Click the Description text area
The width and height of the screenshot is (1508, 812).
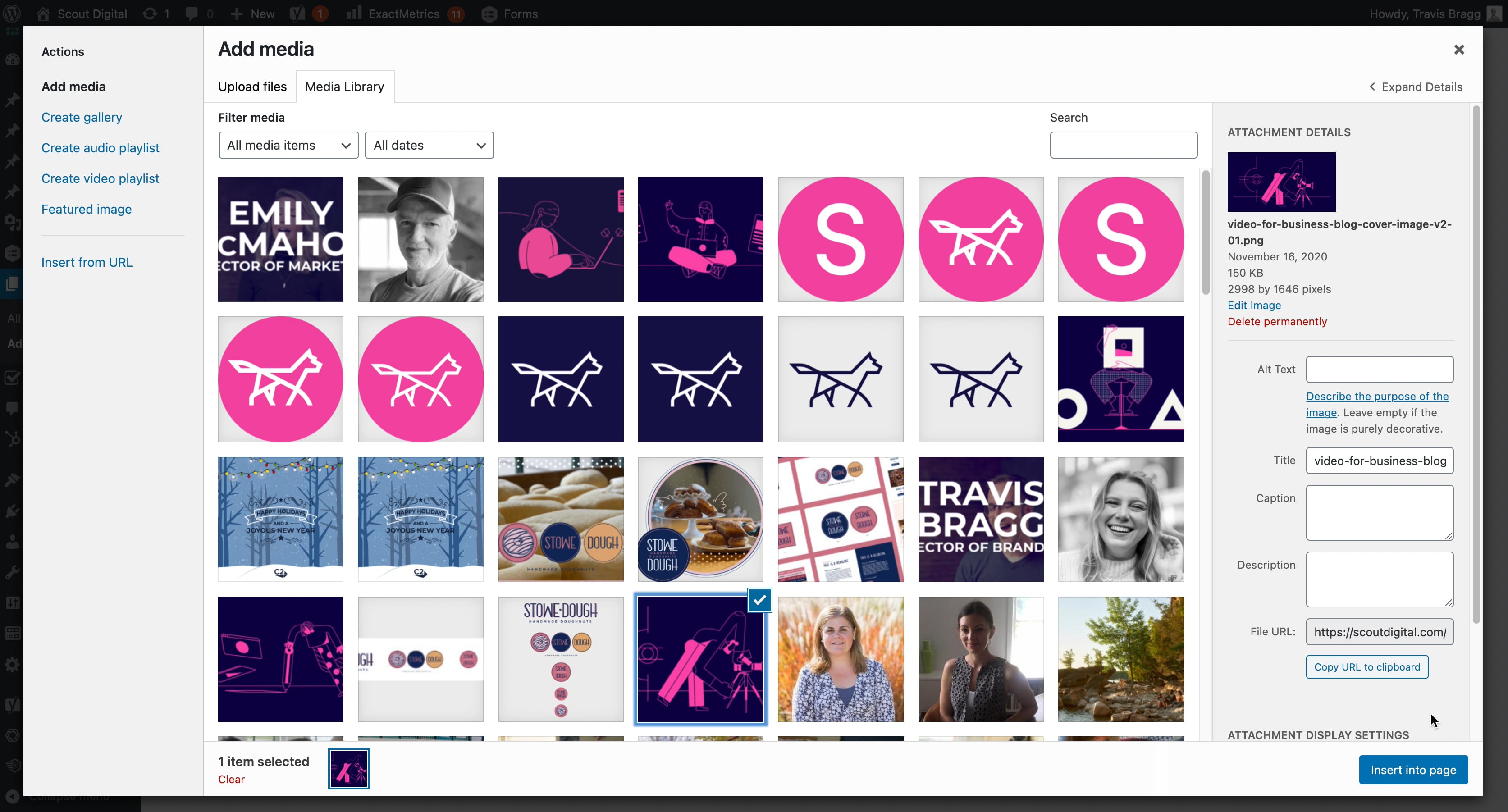click(x=1379, y=579)
